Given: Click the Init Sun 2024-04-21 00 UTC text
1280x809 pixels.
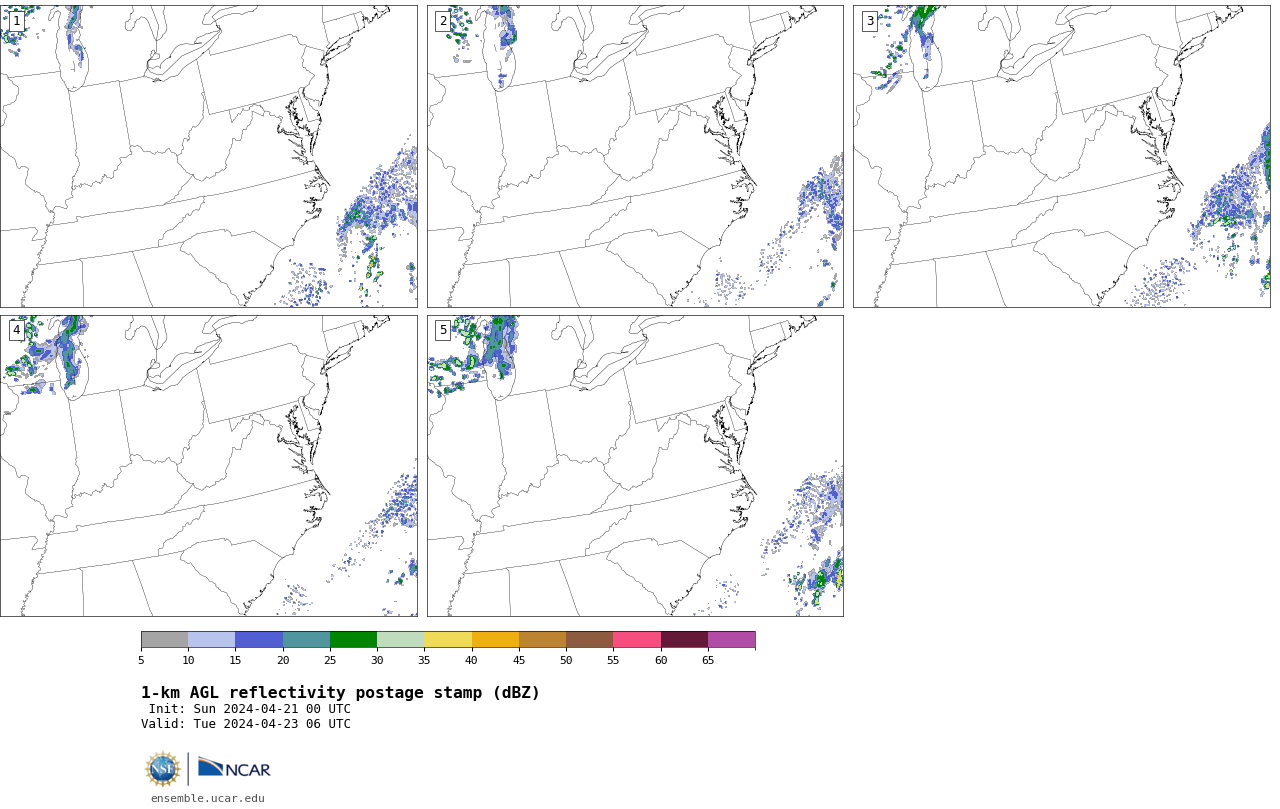Looking at the screenshot, I should point(250,709).
